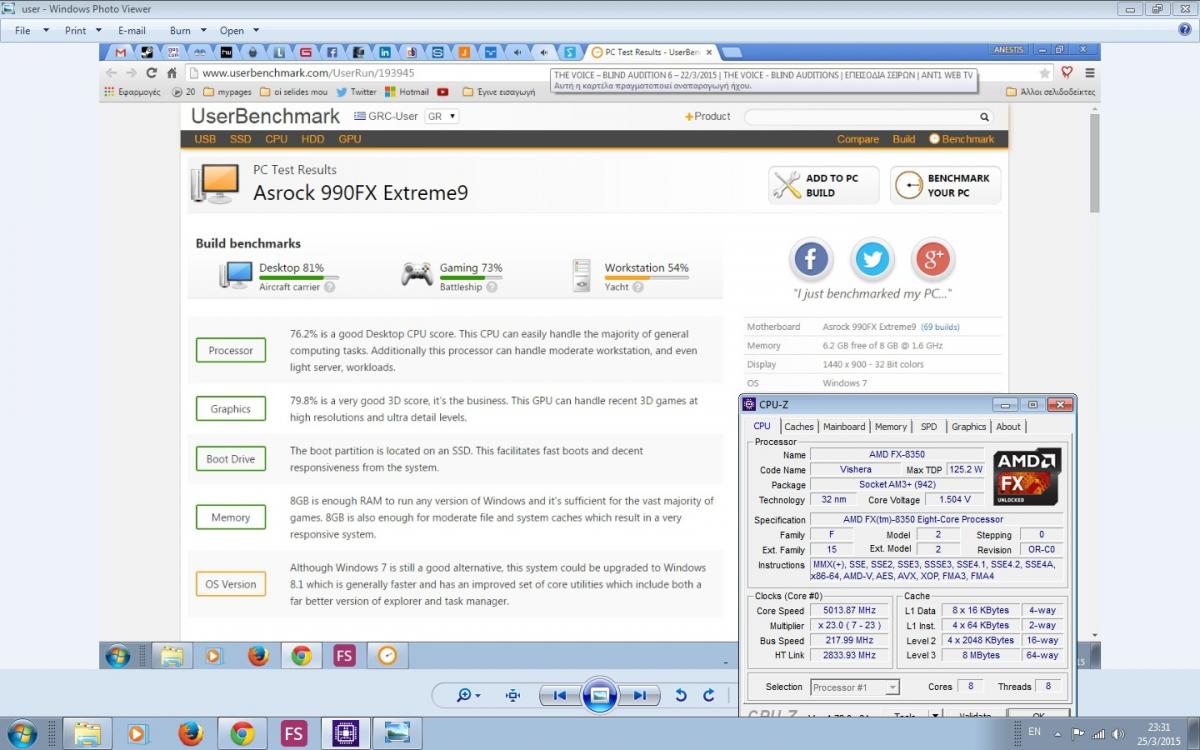This screenshot has height=750, width=1200.
Task: Click the CPU category in orange nav bar
Action: (x=276, y=139)
